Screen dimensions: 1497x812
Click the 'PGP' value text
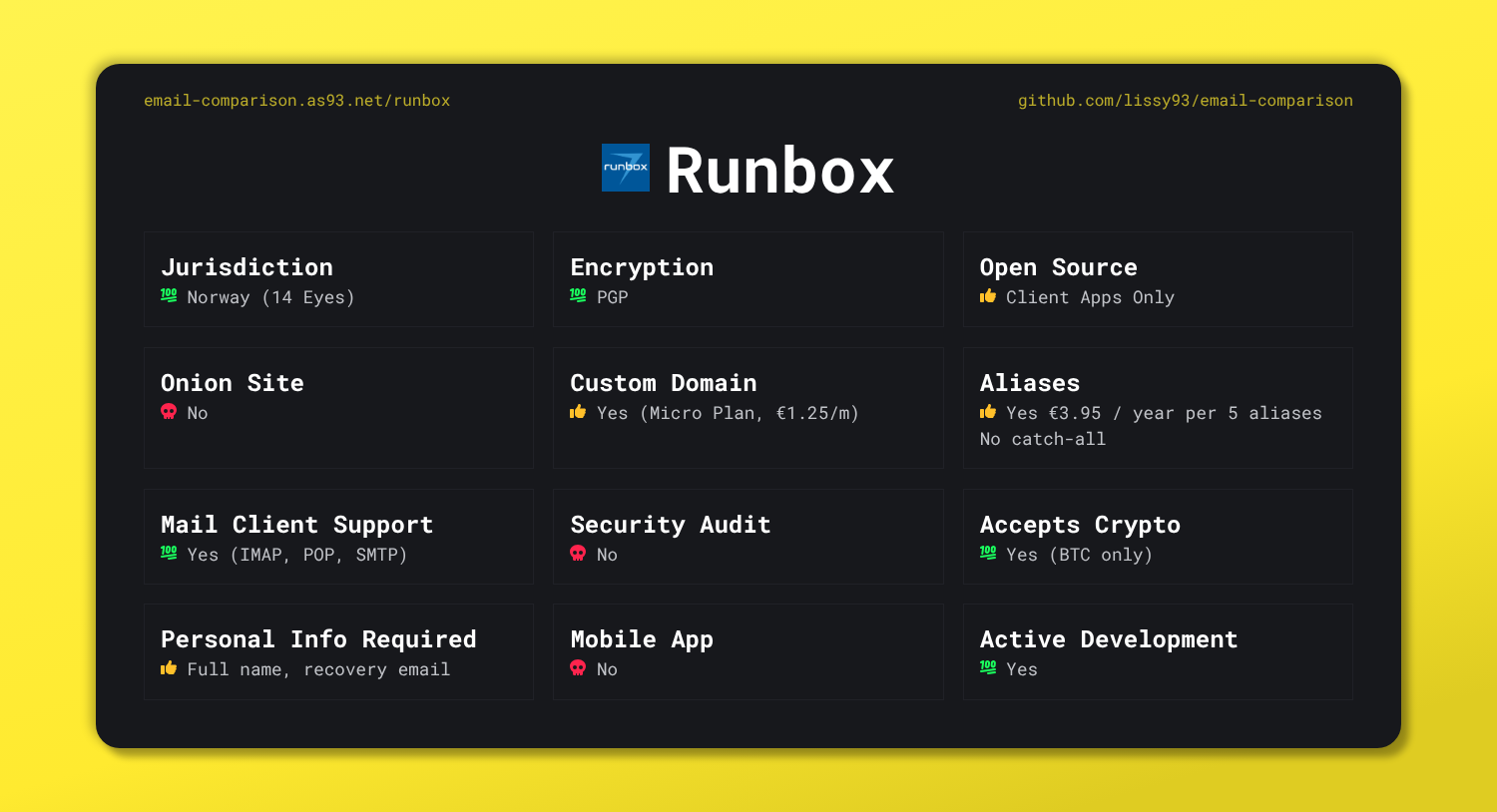pyautogui.click(x=613, y=297)
